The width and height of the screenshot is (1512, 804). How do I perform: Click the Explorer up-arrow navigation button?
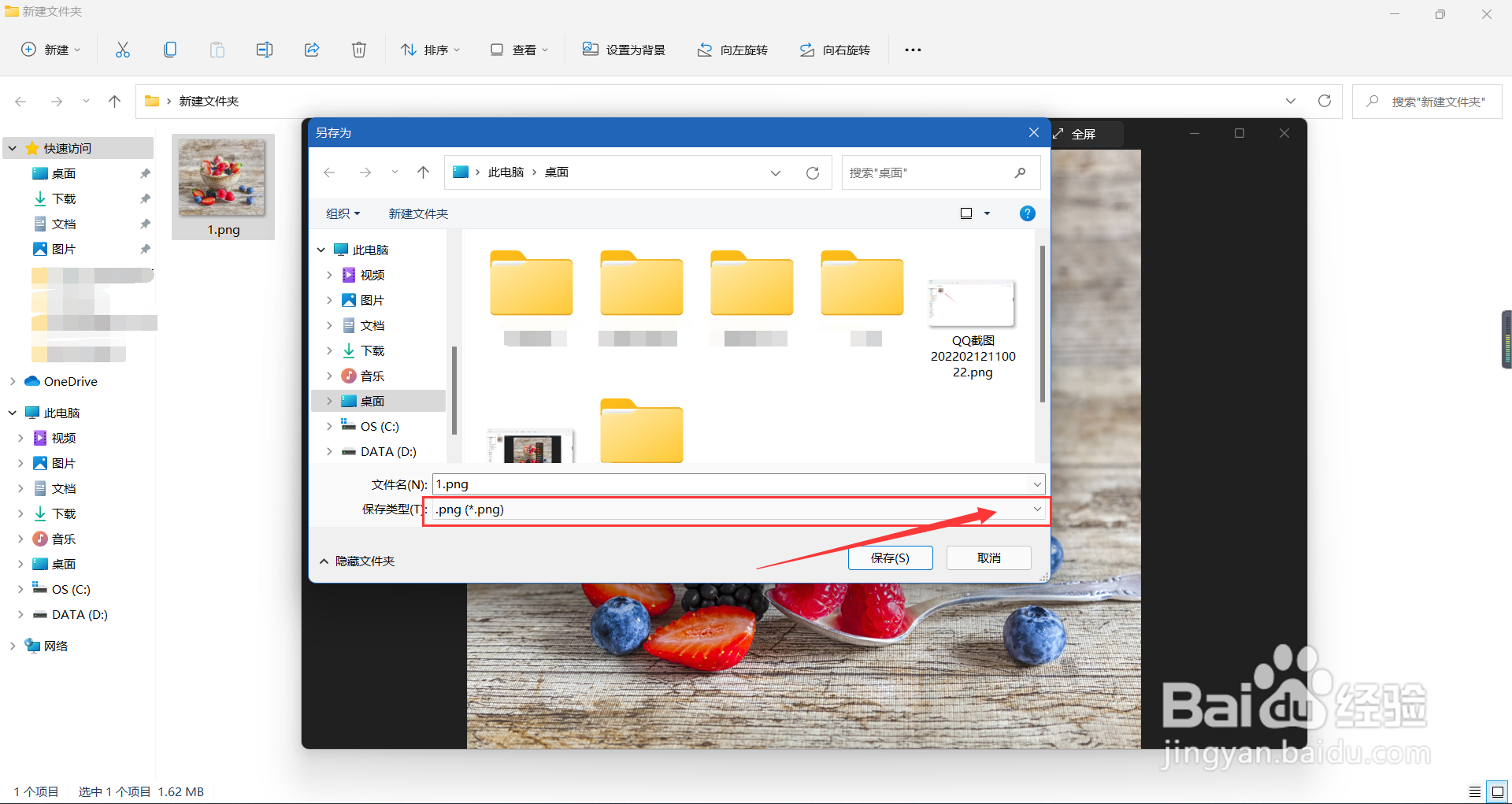(115, 101)
